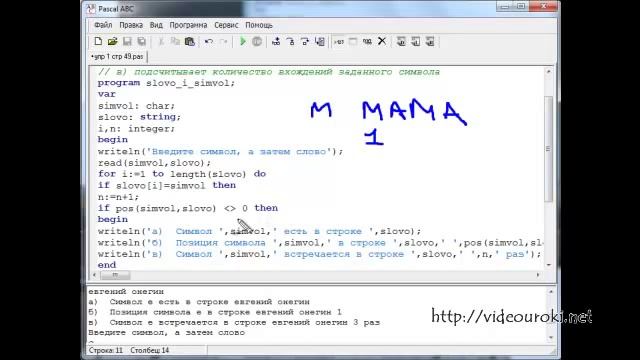The width and height of the screenshot is (640, 360).
Task: Stop the program with the gray round button
Action: tap(257, 41)
